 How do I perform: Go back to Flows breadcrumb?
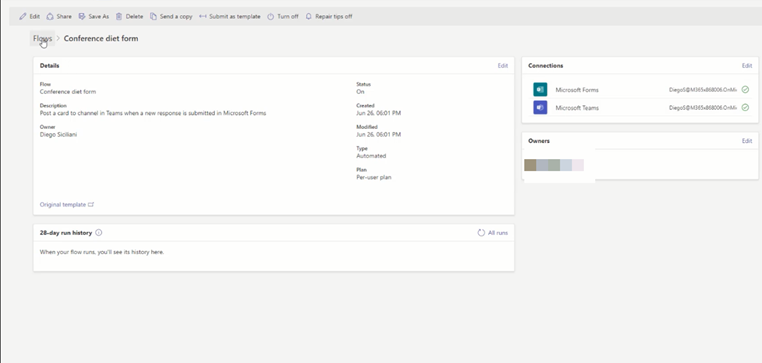click(42, 38)
